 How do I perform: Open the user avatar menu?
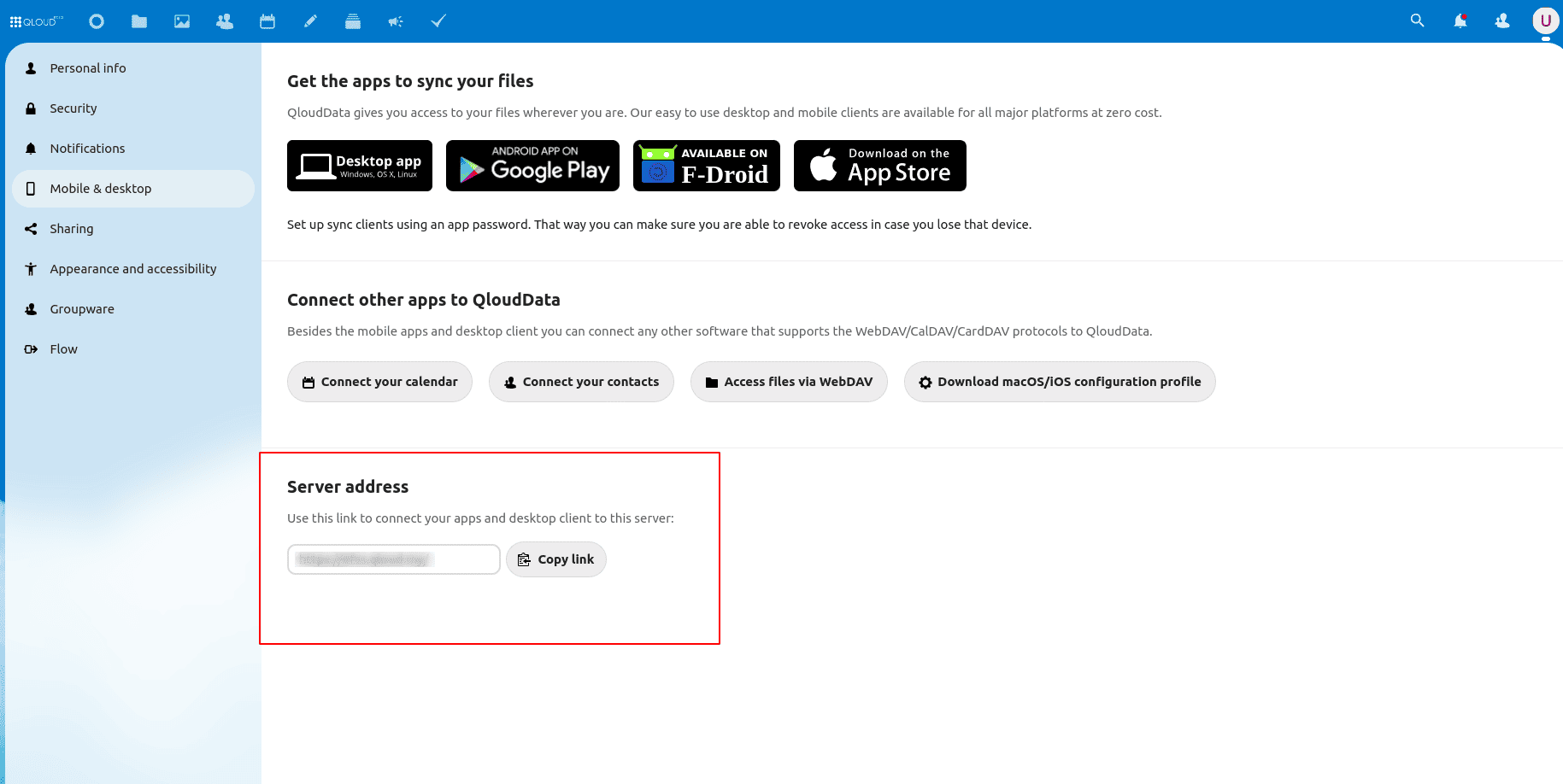[1545, 20]
